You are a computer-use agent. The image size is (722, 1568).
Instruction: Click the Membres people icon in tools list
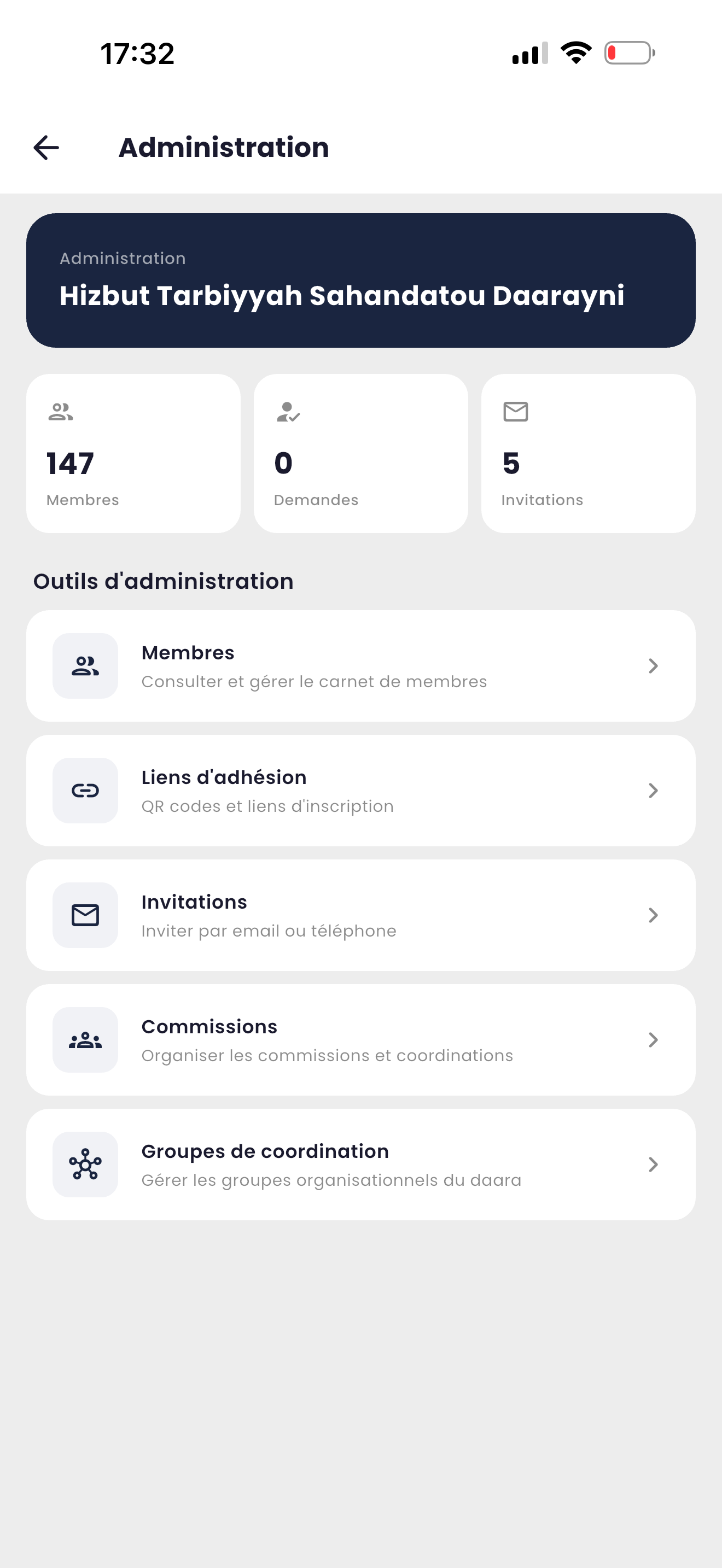pos(85,666)
